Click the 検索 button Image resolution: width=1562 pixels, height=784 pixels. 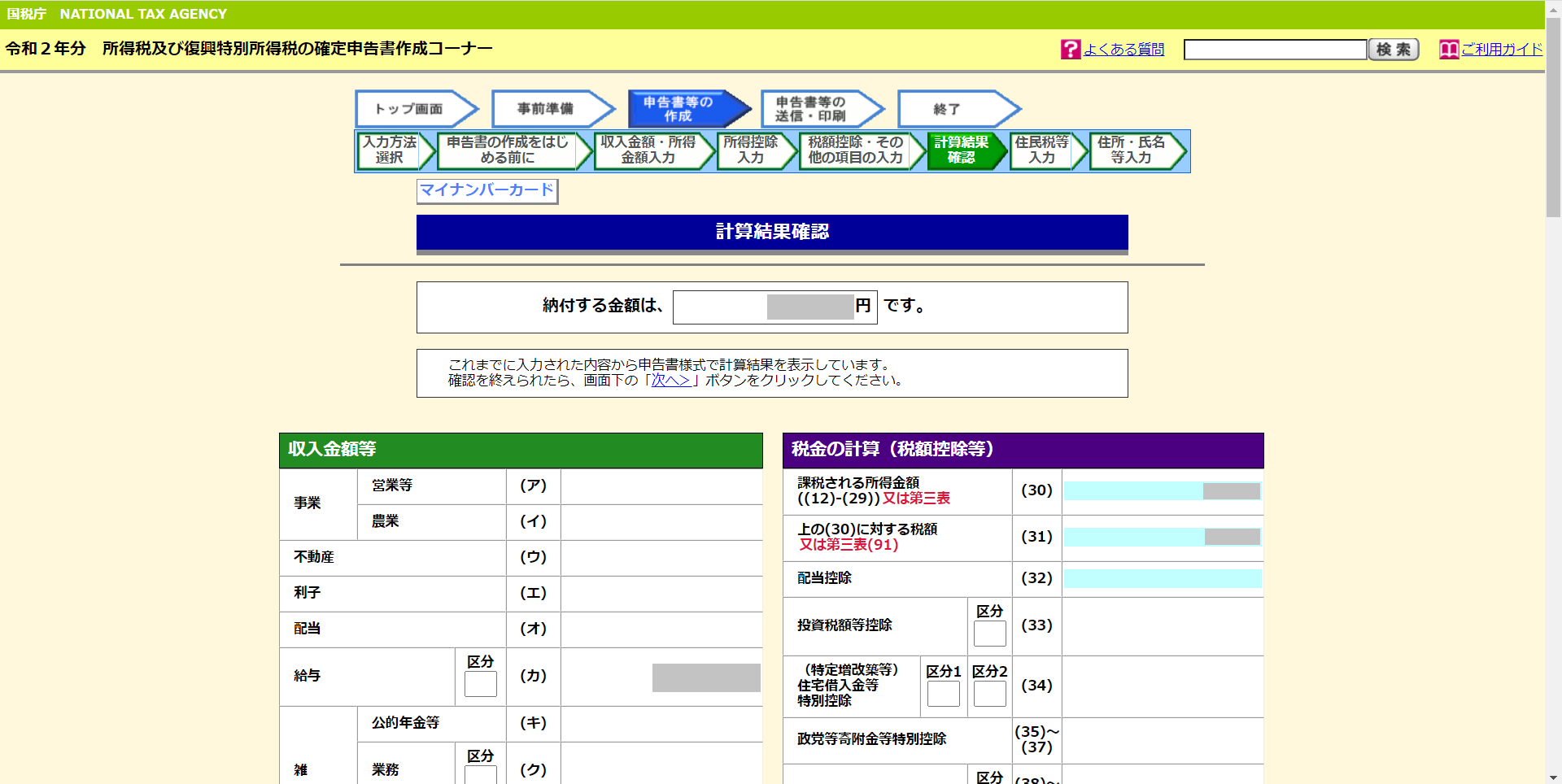point(1394,50)
